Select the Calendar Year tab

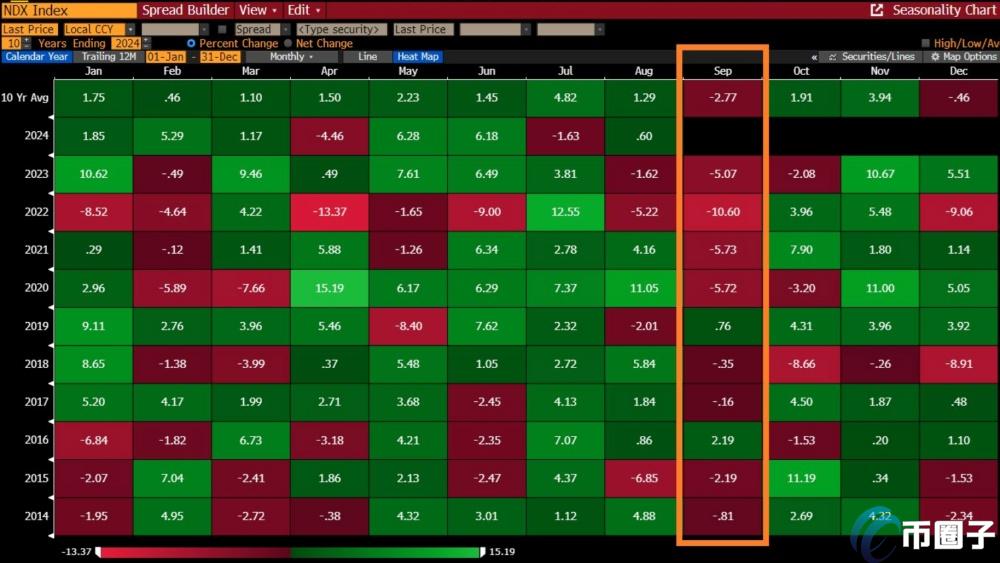click(x=37, y=57)
